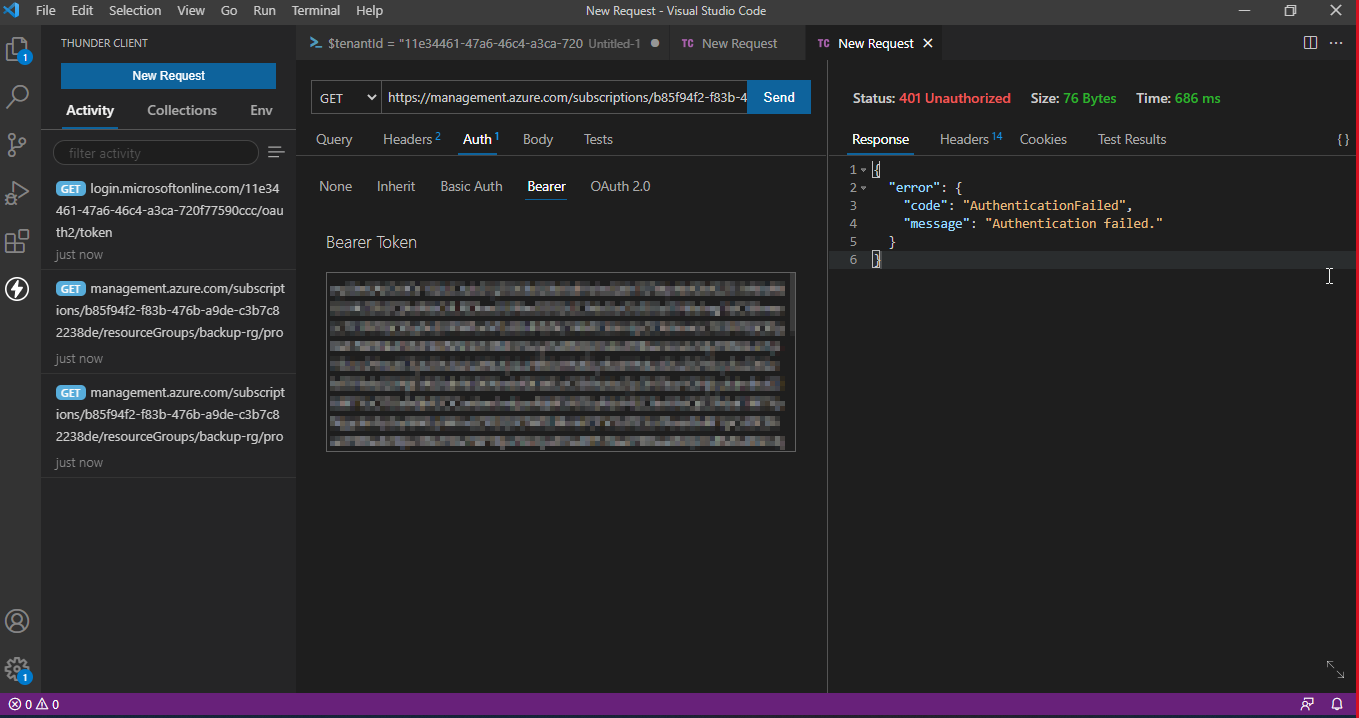Expand response panel with arrows icon
Viewport: 1359px width, 718px height.
point(1335,669)
